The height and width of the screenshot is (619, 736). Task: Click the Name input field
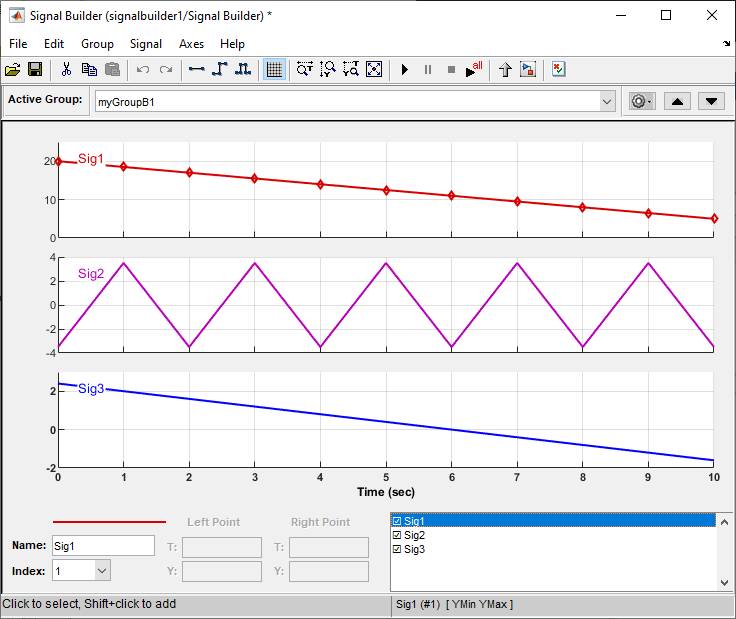103,546
